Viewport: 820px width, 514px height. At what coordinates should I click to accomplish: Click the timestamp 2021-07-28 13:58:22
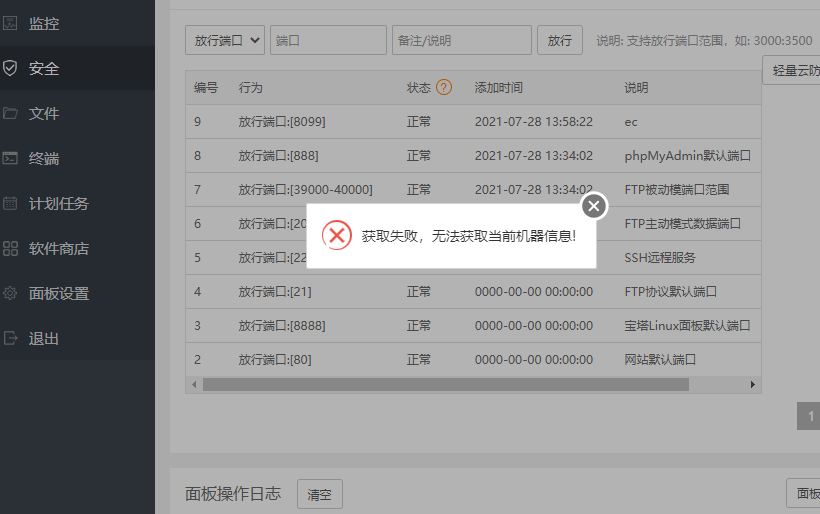coord(533,122)
